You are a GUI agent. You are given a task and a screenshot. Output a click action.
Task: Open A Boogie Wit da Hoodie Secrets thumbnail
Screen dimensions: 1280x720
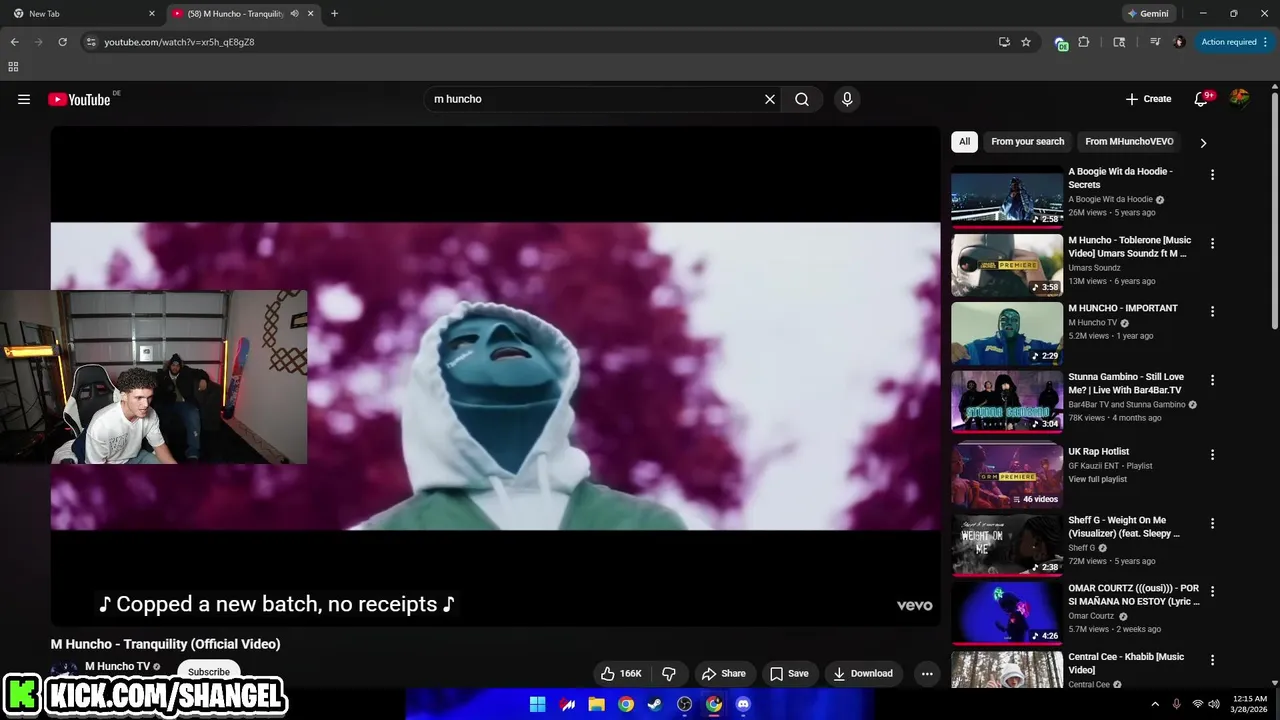(x=1007, y=196)
